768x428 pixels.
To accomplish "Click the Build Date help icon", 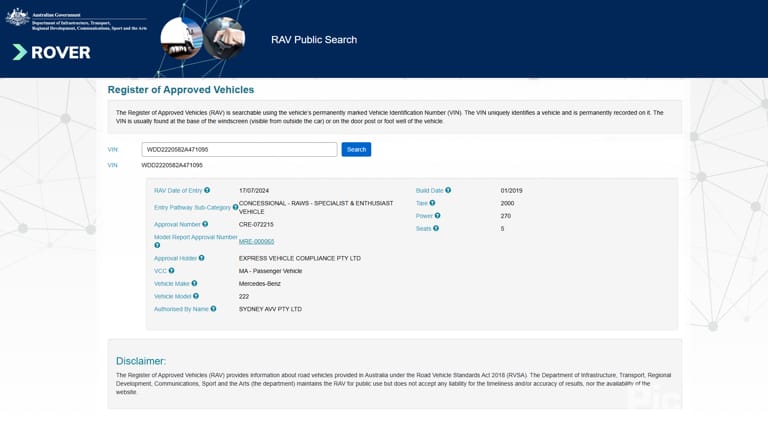I will click(448, 190).
